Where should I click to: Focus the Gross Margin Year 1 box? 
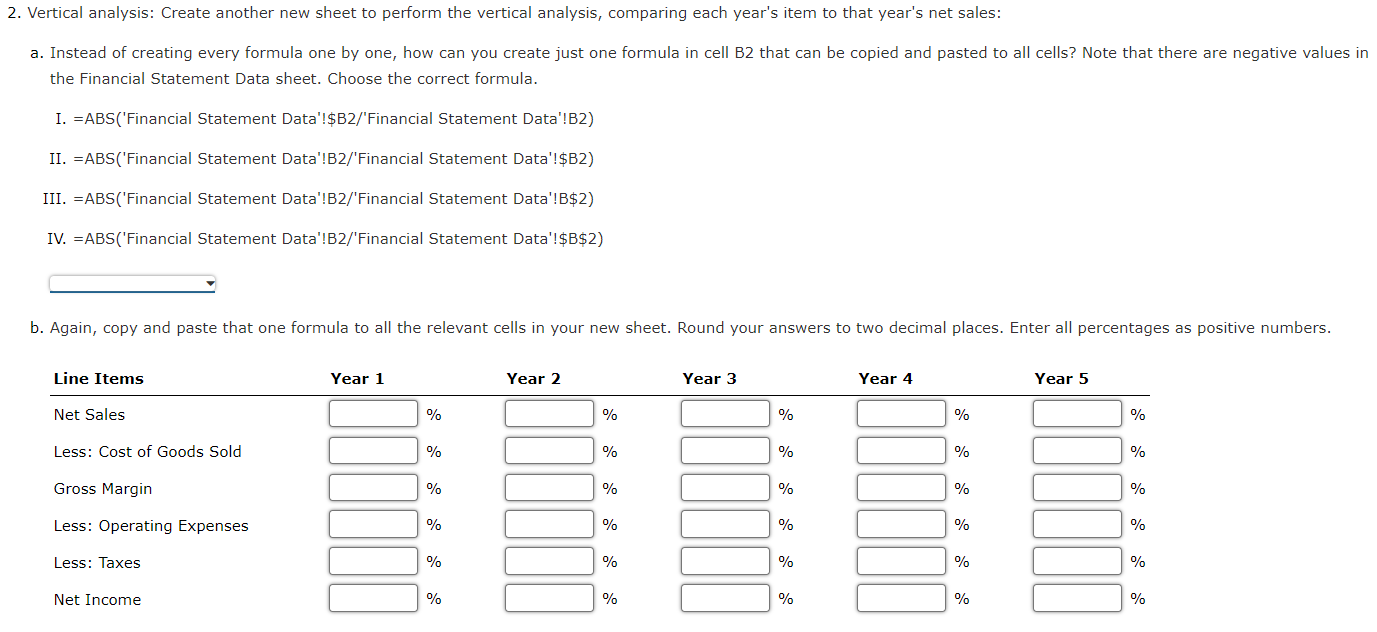[374, 488]
